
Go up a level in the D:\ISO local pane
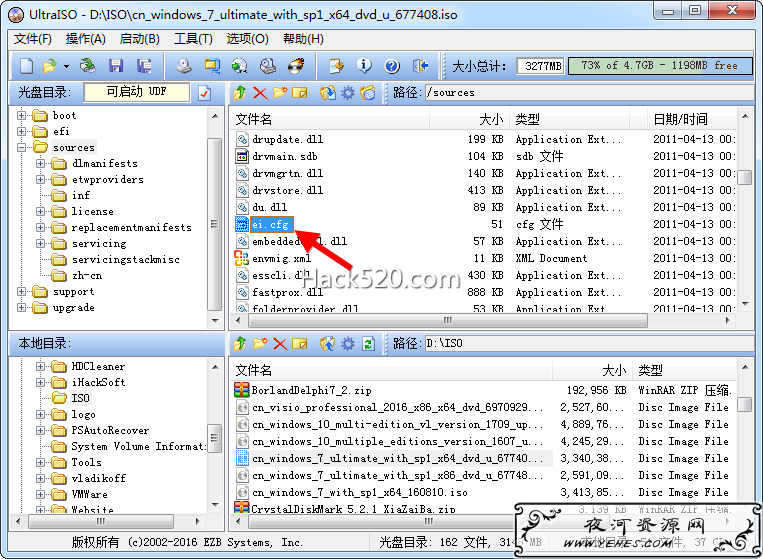pos(239,343)
